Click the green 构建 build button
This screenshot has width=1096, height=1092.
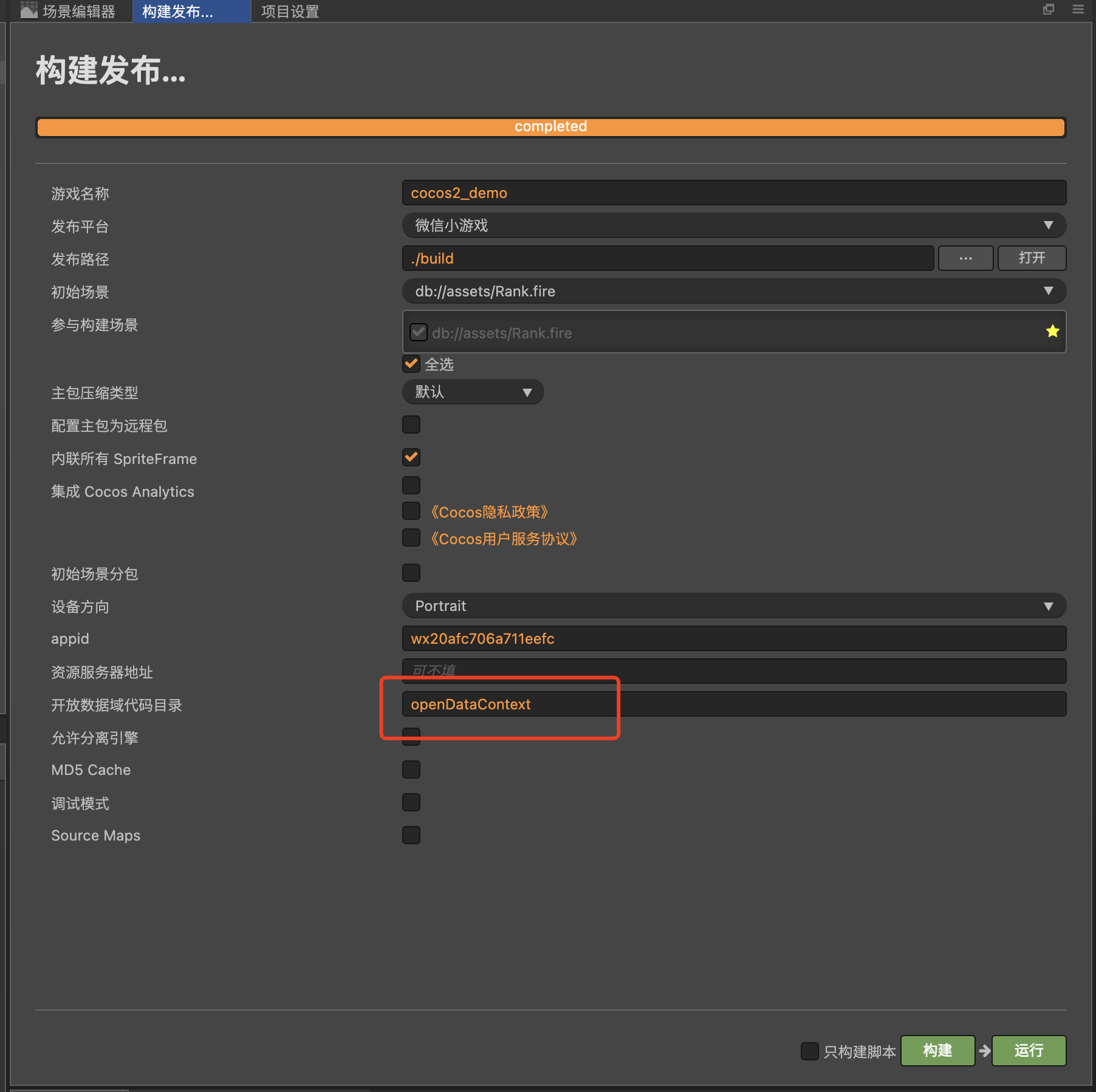click(937, 1051)
